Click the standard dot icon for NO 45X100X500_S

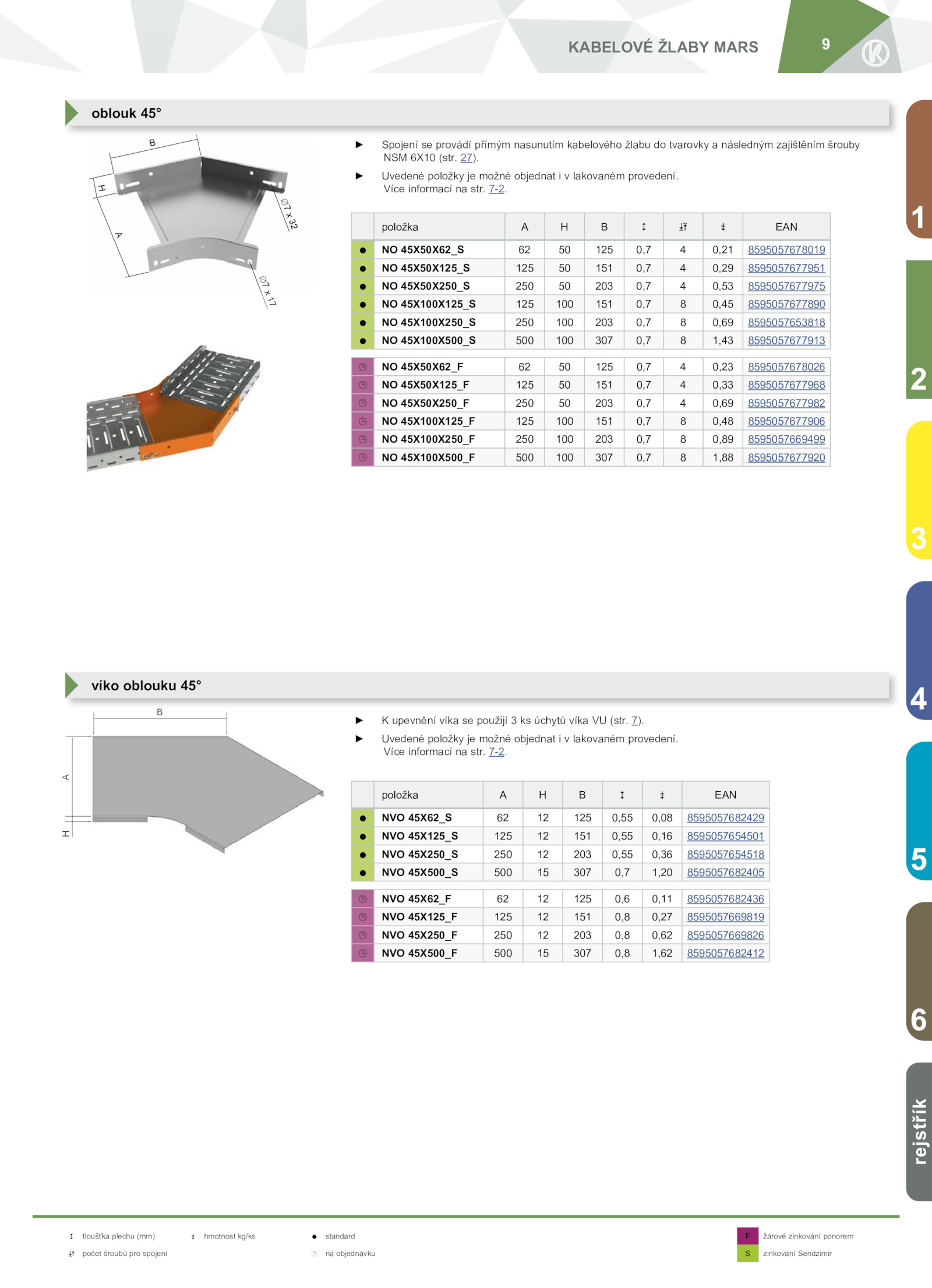[362, 341]
